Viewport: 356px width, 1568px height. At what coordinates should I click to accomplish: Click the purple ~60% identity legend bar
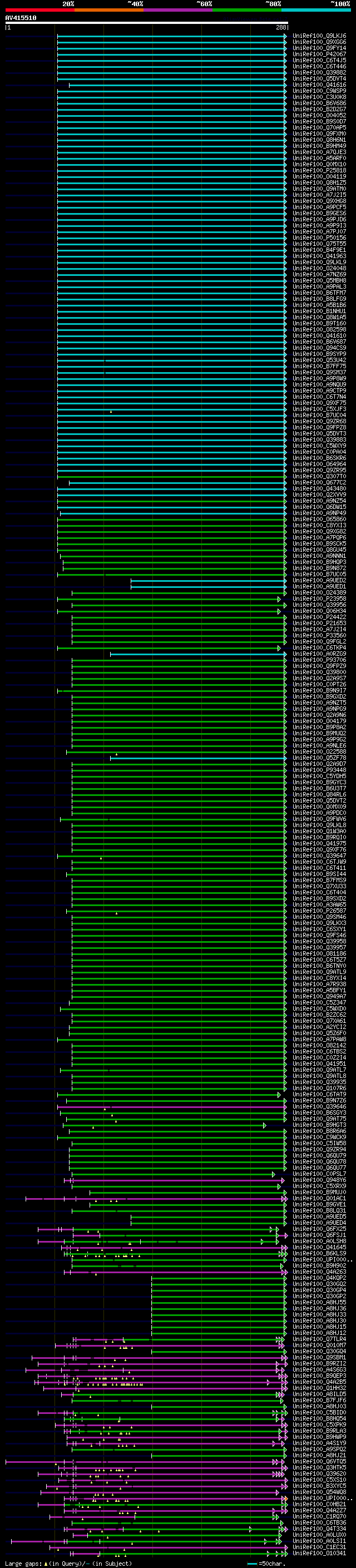179,10
